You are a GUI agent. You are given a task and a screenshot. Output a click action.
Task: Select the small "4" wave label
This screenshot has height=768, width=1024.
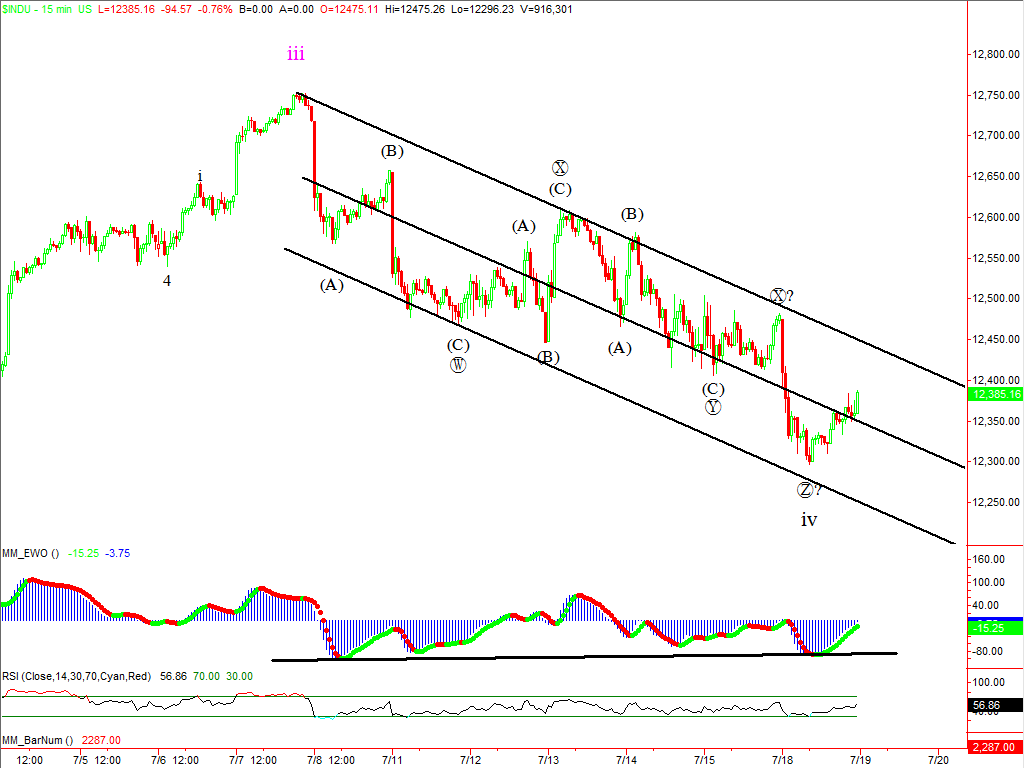coord(167,281)
